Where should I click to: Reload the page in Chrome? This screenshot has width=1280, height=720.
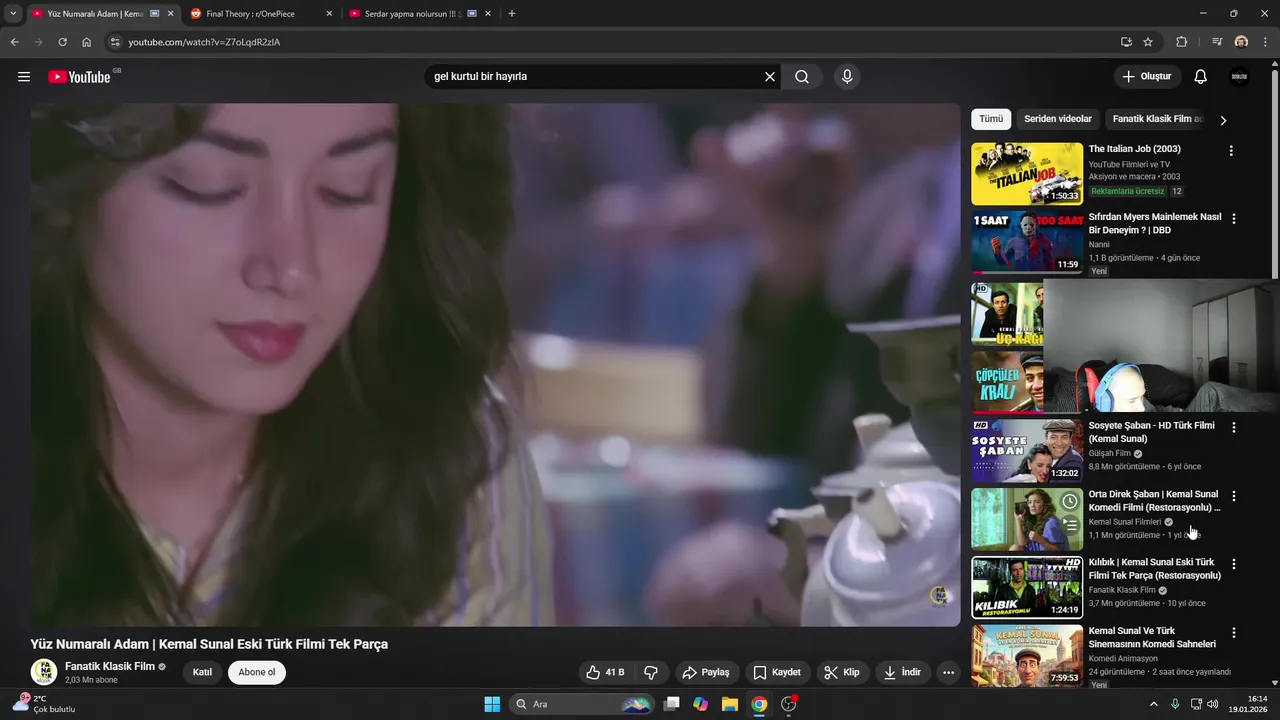tap(62, 42)
